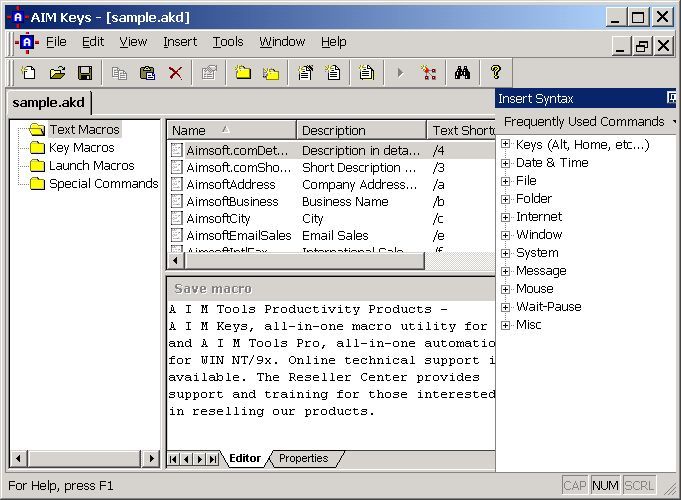Open the Insert menu

pos(180,42)
